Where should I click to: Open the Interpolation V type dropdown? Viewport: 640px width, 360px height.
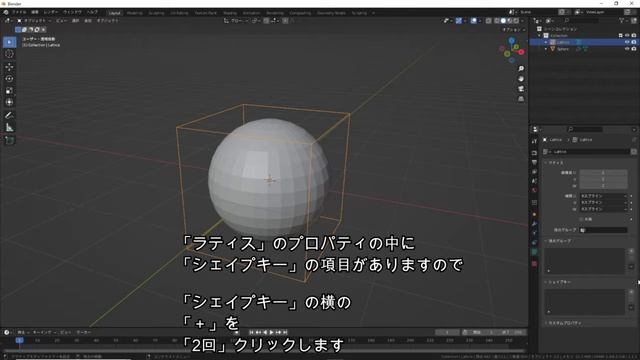(603, 202)
